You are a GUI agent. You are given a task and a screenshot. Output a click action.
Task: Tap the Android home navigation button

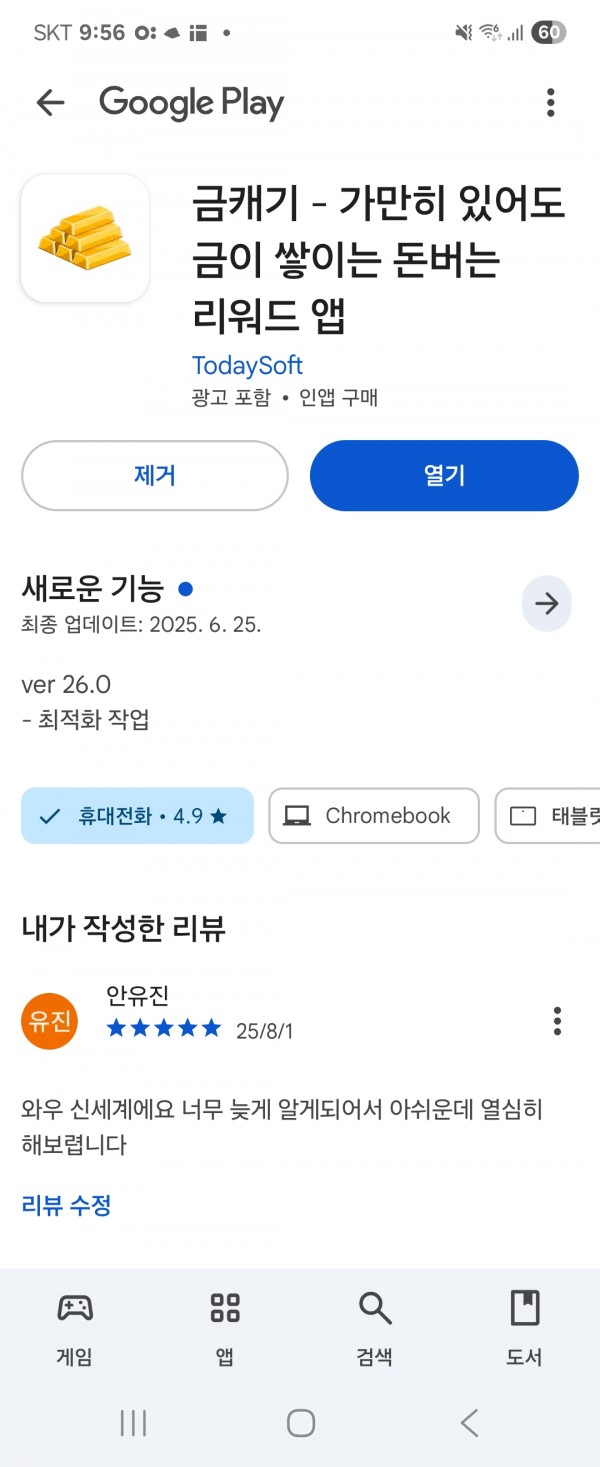300,1423
